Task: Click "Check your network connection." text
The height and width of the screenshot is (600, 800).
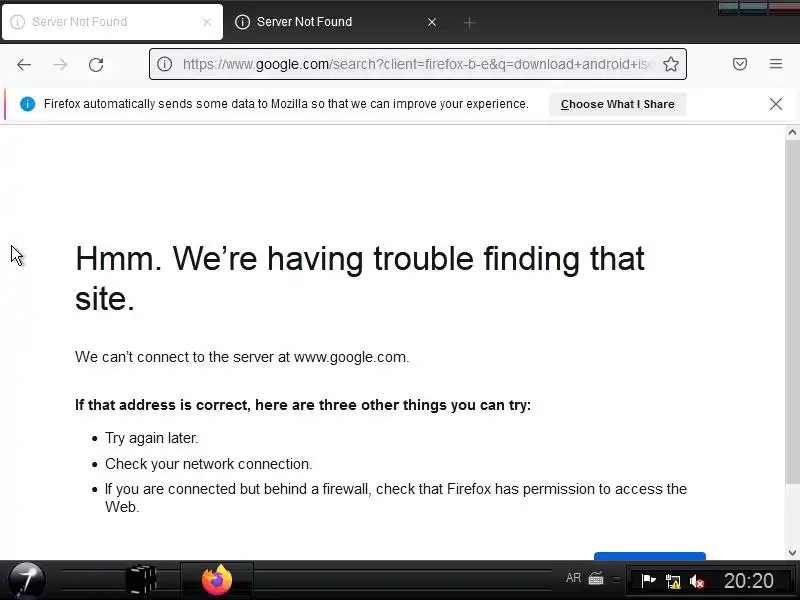Action: point(208,464)
